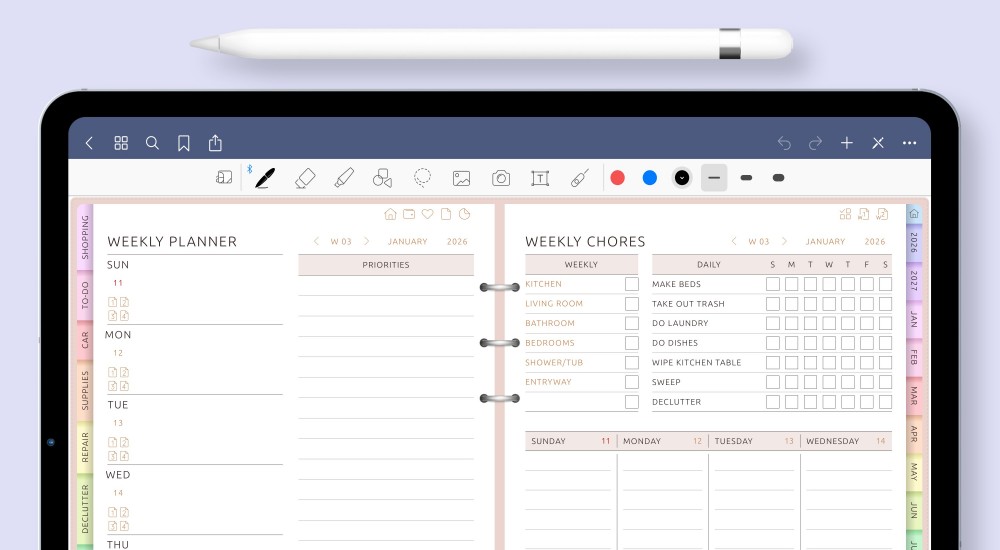
Task: Jump to the FEB month tab
Action: click(x=914, y=357)
